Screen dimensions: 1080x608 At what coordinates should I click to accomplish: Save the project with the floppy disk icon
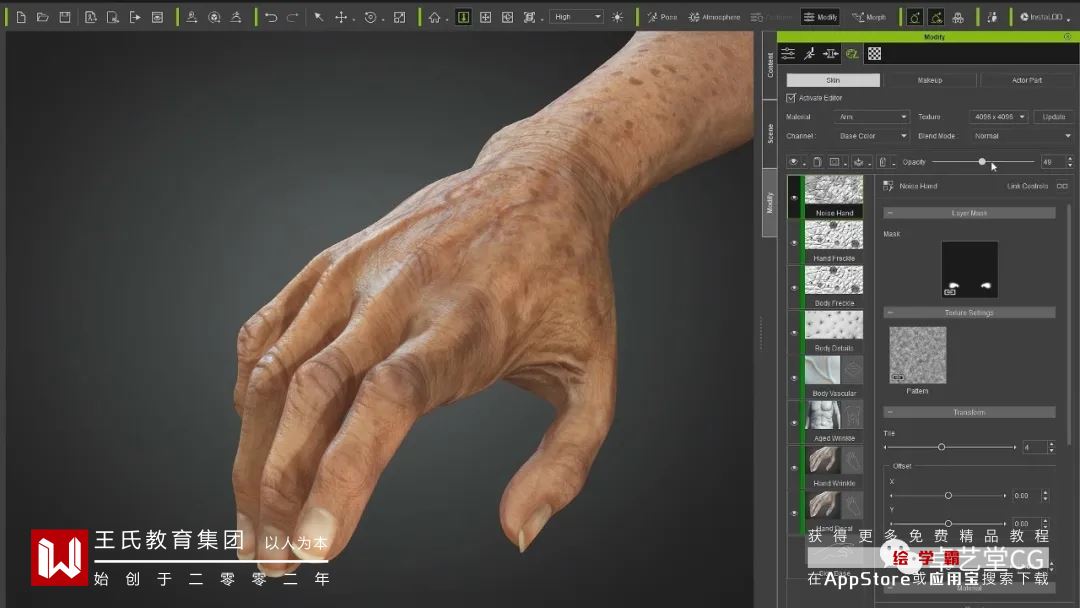pos(65,17)
